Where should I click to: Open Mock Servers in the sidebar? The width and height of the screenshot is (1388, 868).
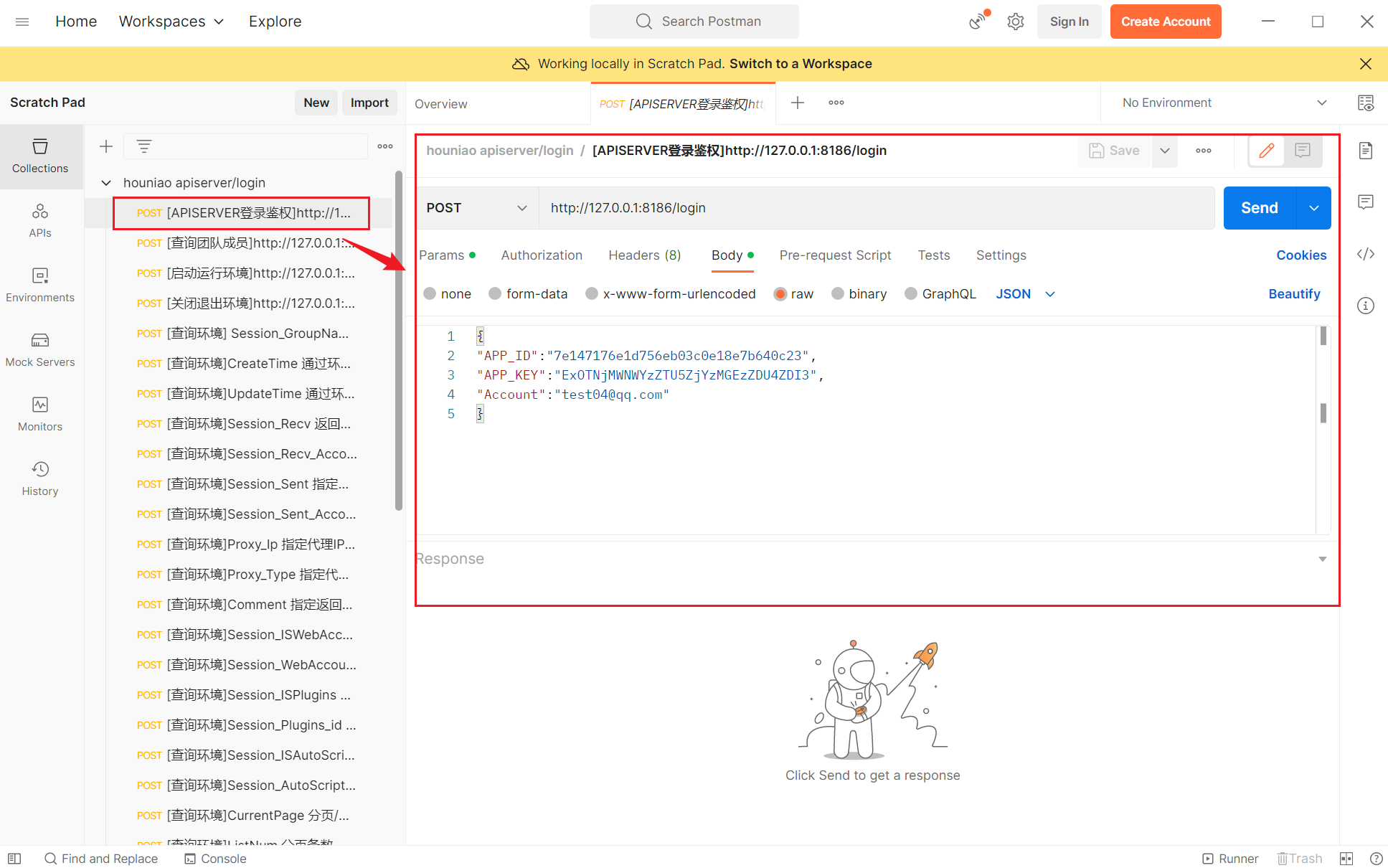[40, 350]
